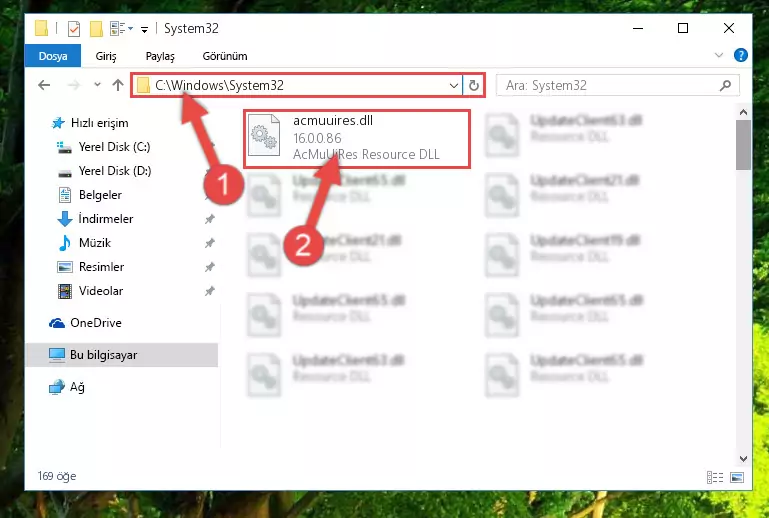Maximize the System32 window
Screen dimensions: 769x518
[683, 28]
